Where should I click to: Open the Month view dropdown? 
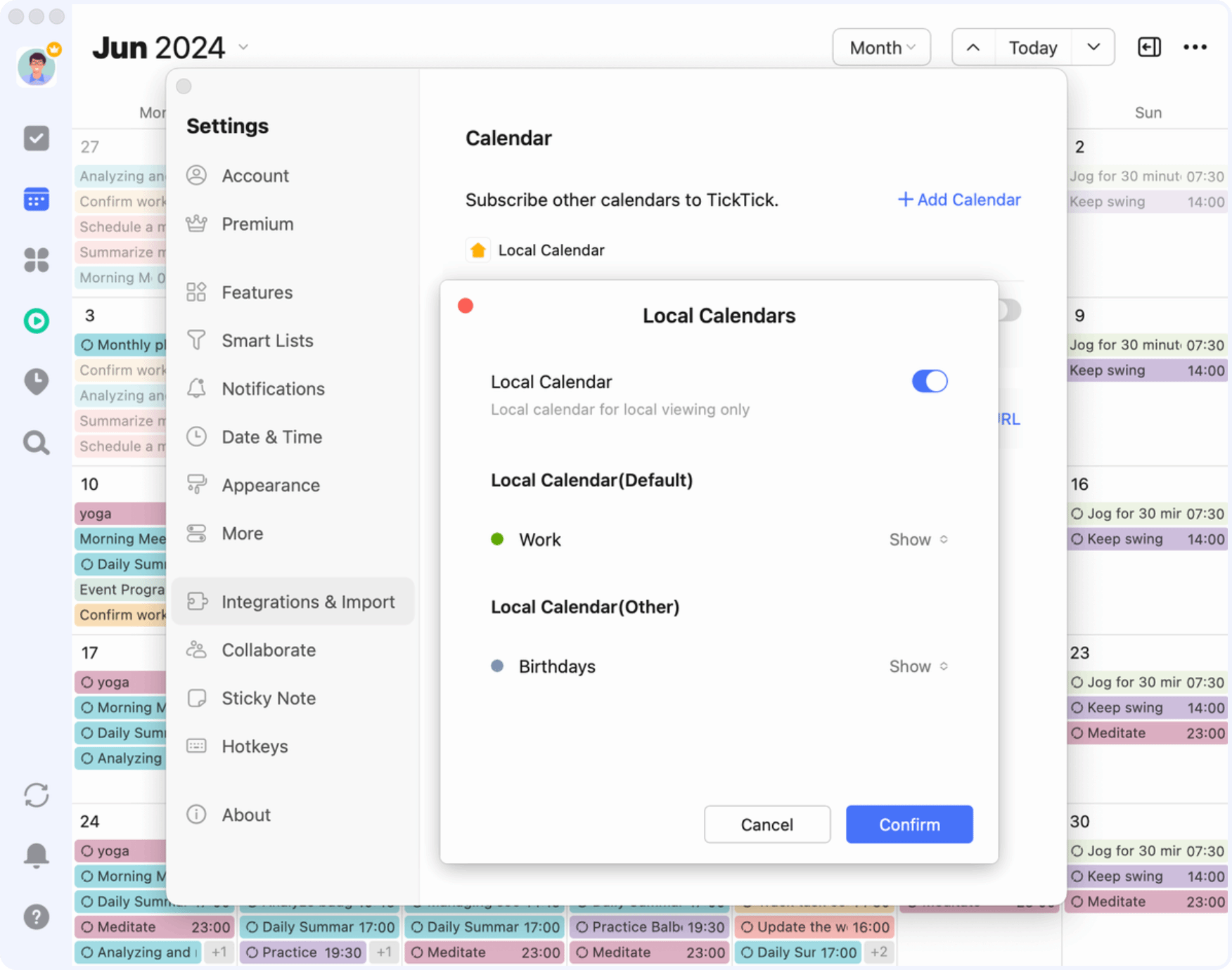881,47
